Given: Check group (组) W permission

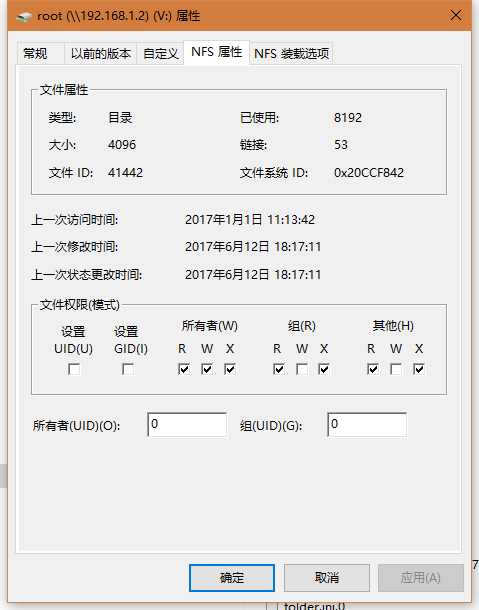Looking at the screenshot, I should (x=302, y=369).
